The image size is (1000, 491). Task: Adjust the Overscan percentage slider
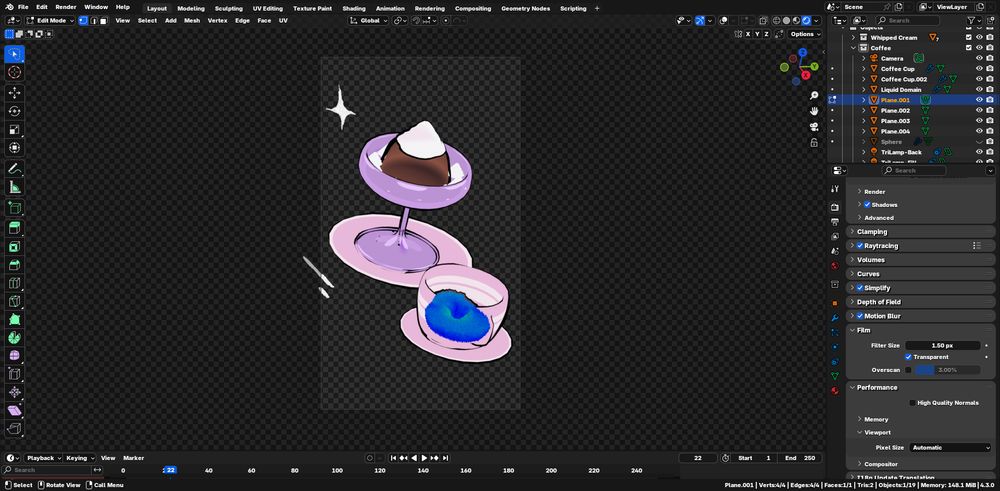(x=948, y=370)
